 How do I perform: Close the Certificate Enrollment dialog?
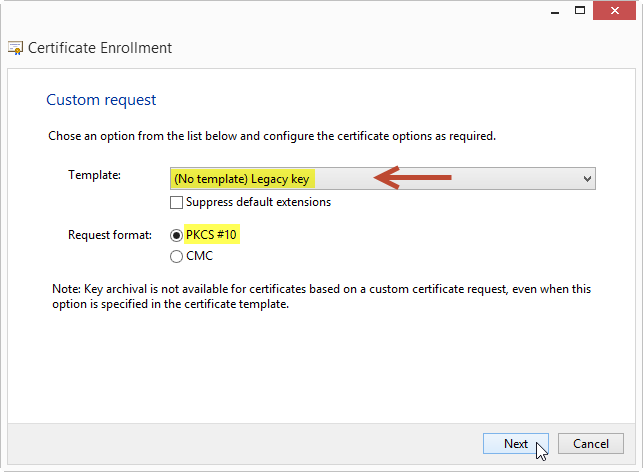point(614,11)
